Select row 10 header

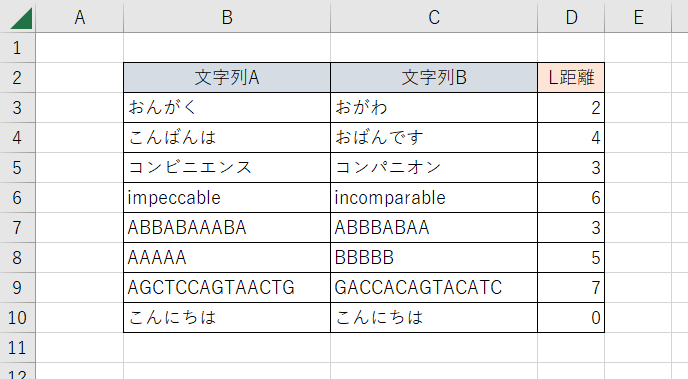tap(17, 318)
